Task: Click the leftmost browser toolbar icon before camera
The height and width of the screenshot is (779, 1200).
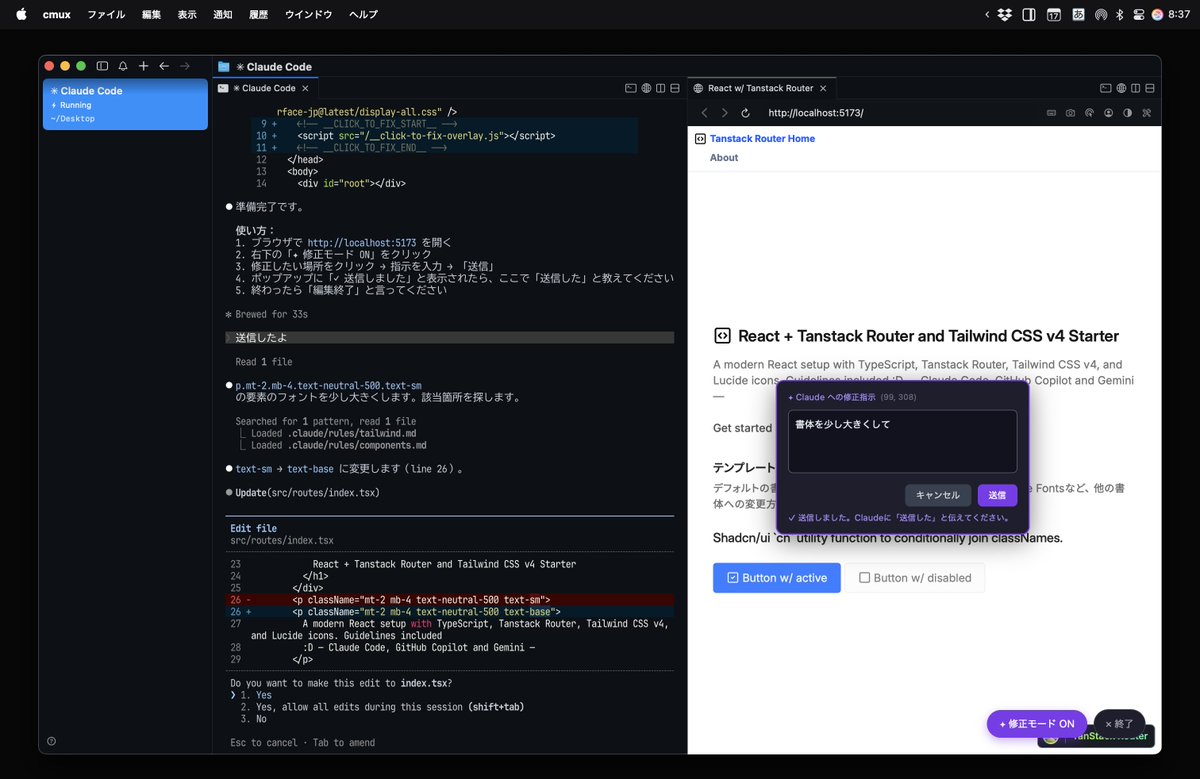Action: point(1051,113)
